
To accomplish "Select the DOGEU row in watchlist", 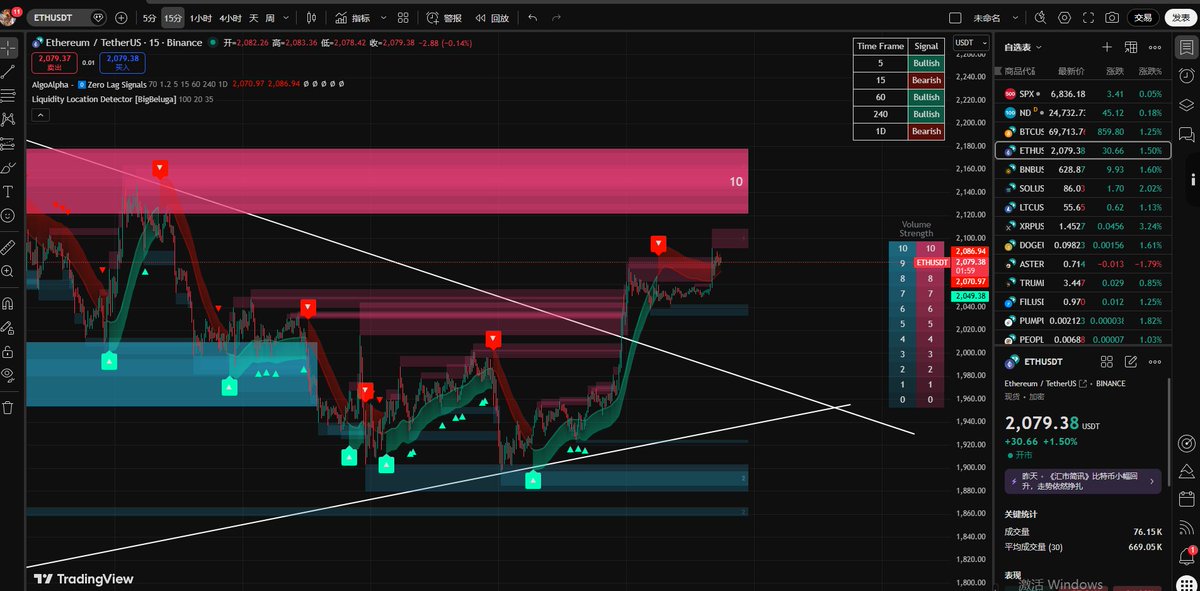I will click(x=1082, y=245).
